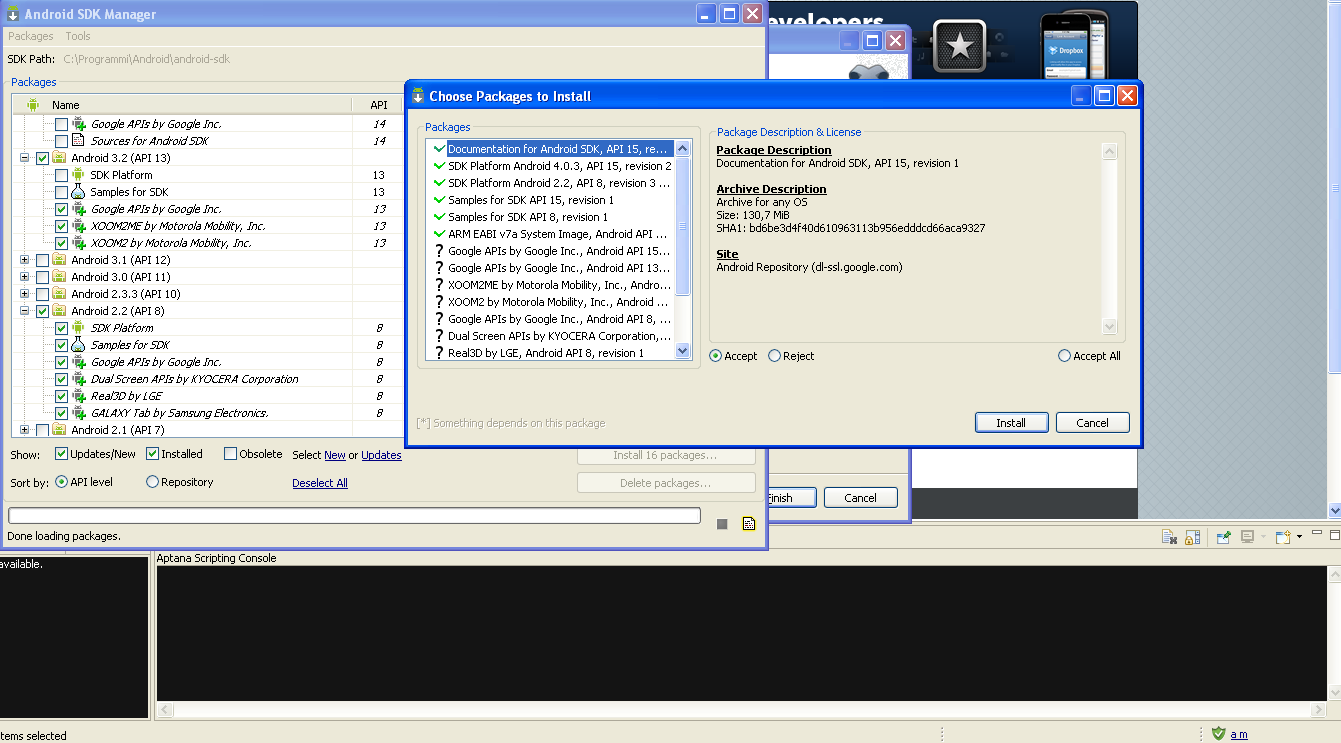Check SDK Platform API 13 checkbox
Image resolution: width=1341 pixels, height=743 pixels.
62,175
